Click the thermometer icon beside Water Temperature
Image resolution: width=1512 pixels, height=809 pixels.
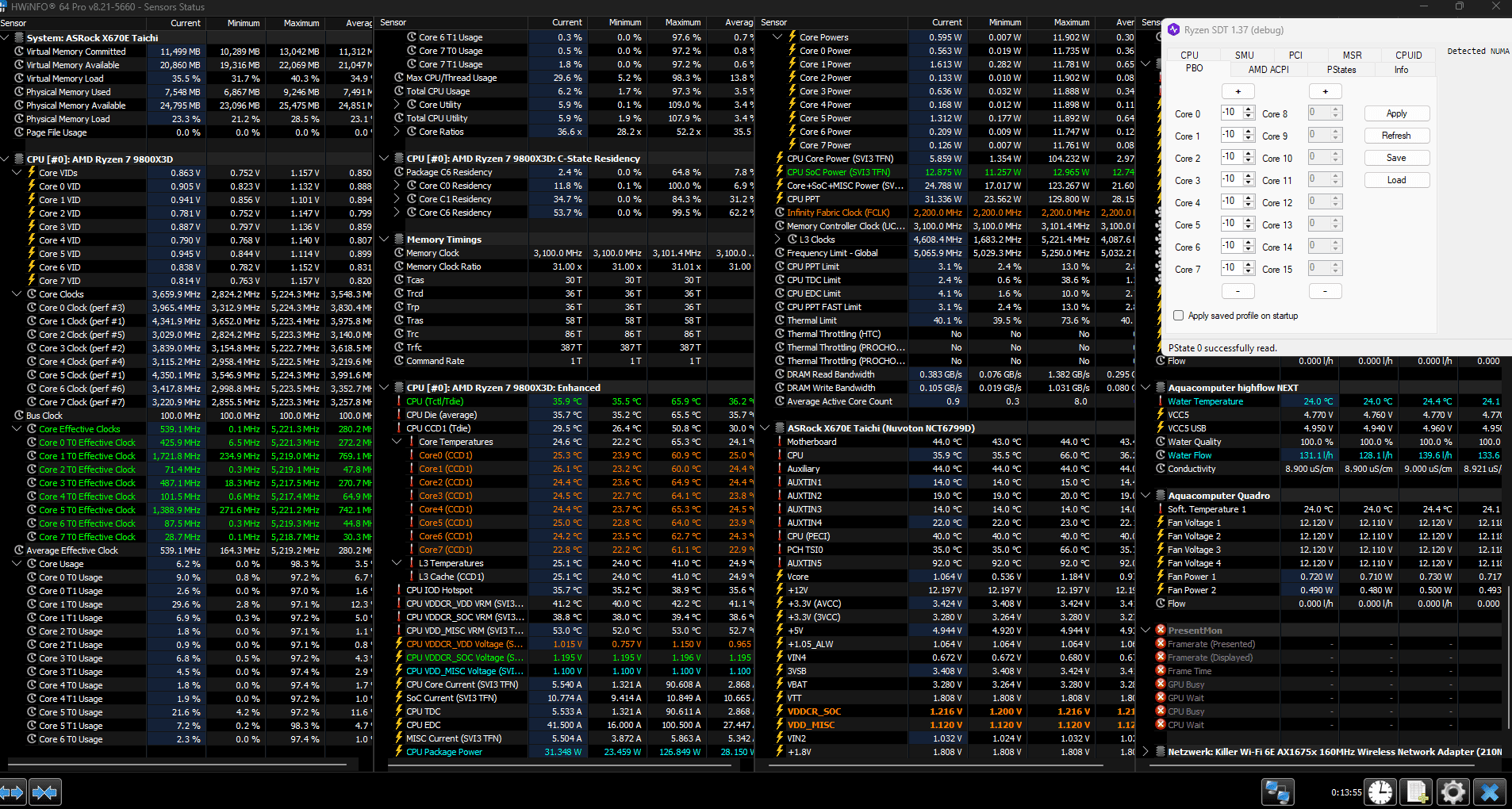[x=1161, y=401]
